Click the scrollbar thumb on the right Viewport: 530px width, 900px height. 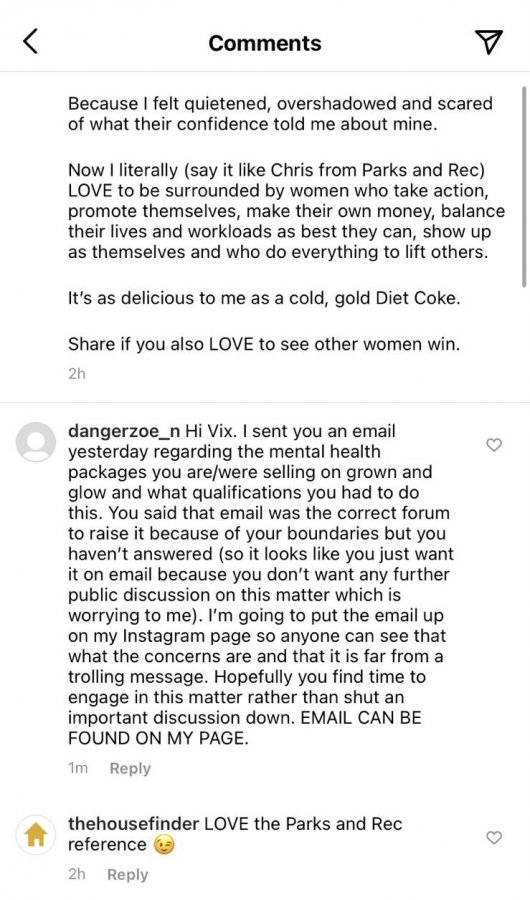pyautogui.click(x=524, y=187)
